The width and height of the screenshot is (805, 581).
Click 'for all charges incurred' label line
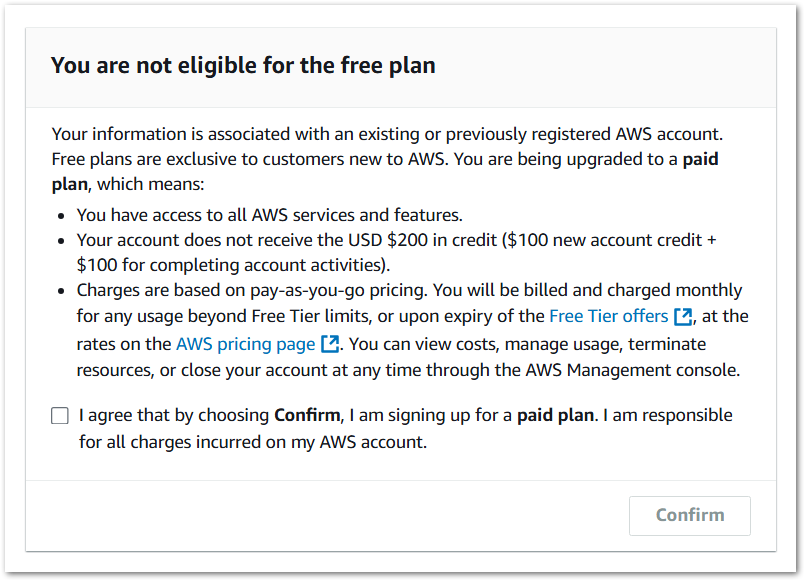pyautogui.click(x=253, y=442)
